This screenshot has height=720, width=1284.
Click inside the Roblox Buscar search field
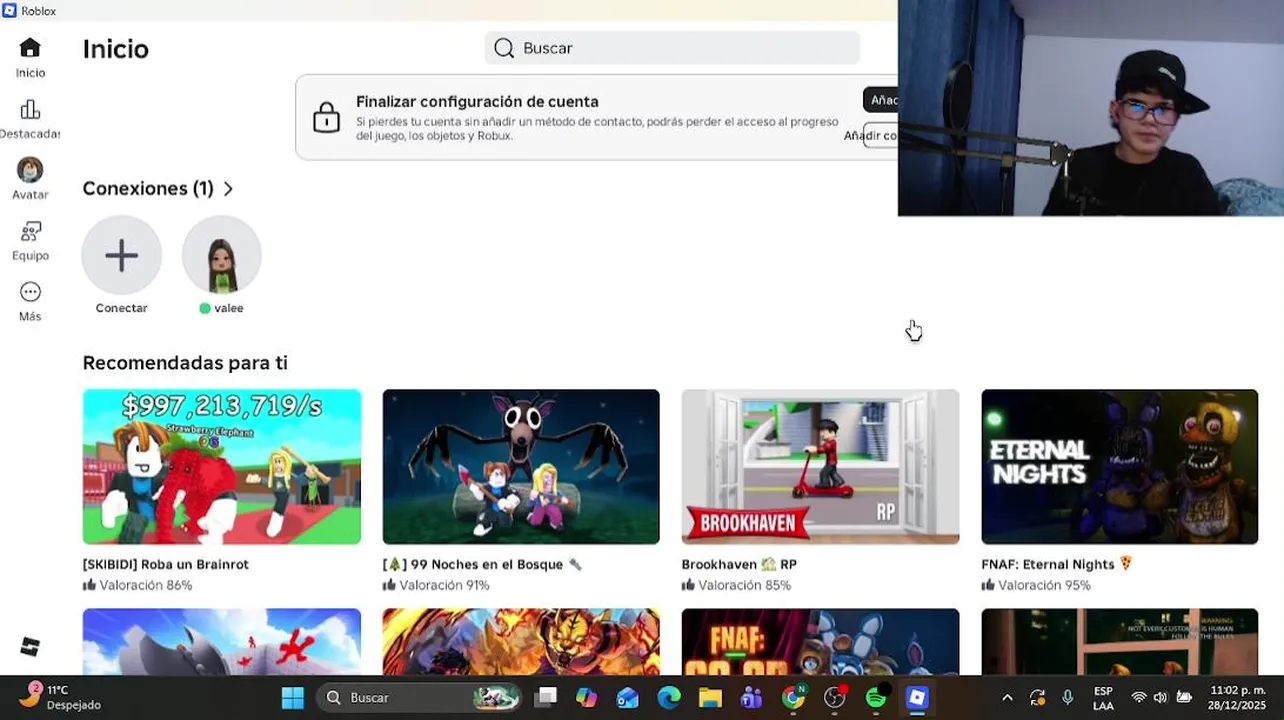click(672, 48)
